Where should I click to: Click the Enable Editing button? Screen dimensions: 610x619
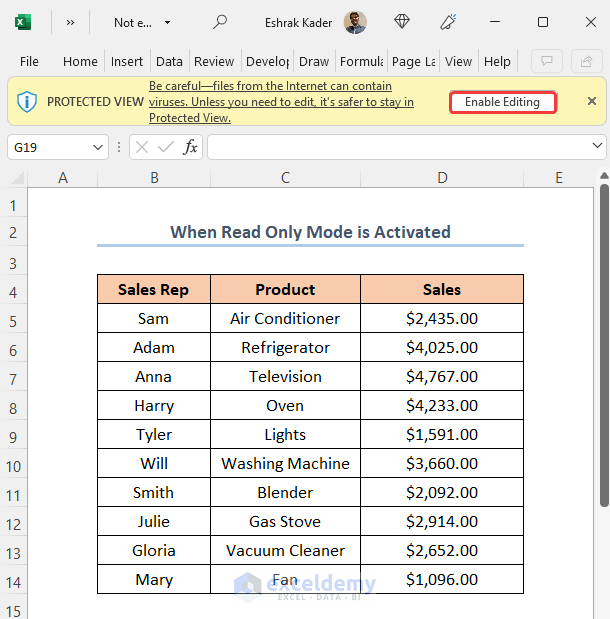click(502, 102)
